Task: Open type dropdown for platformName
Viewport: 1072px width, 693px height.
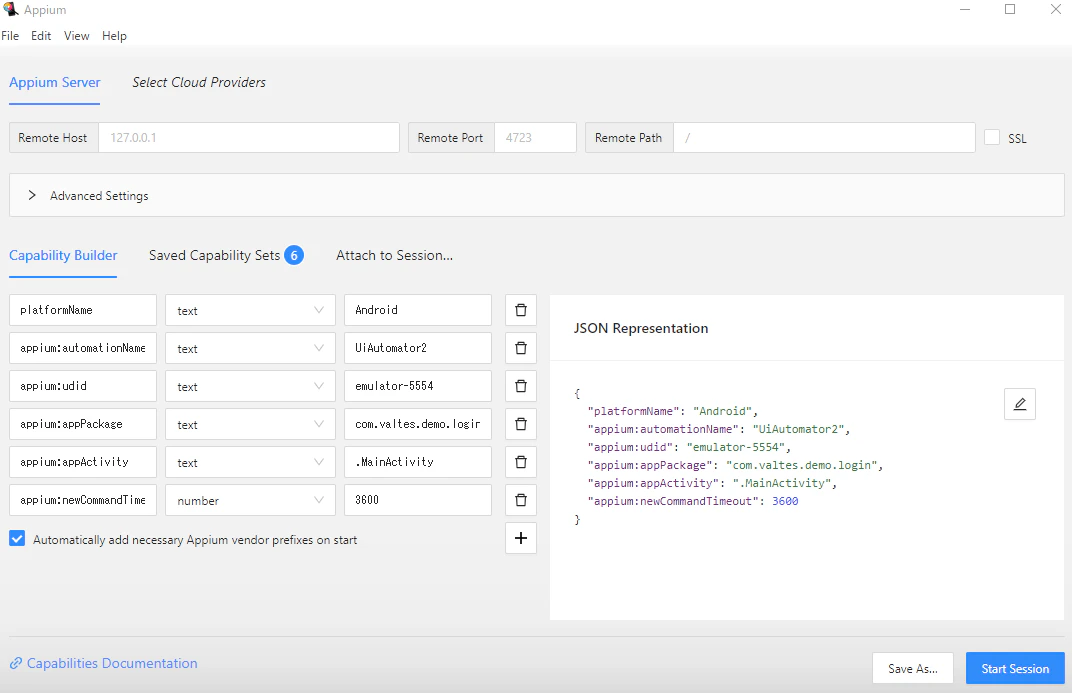Action: pos(250,310)
